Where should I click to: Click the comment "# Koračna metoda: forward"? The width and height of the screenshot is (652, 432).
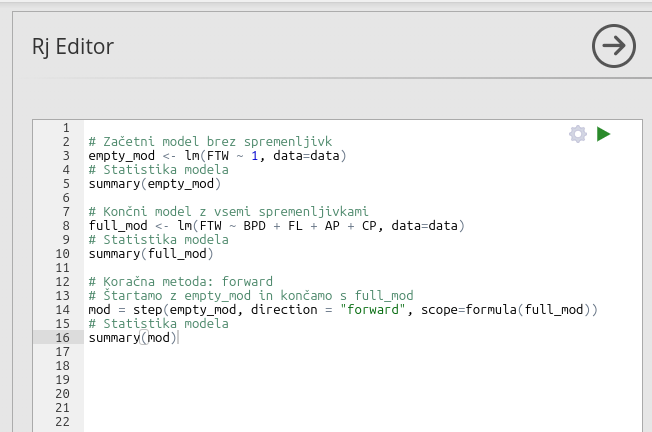tap(180, 281)
